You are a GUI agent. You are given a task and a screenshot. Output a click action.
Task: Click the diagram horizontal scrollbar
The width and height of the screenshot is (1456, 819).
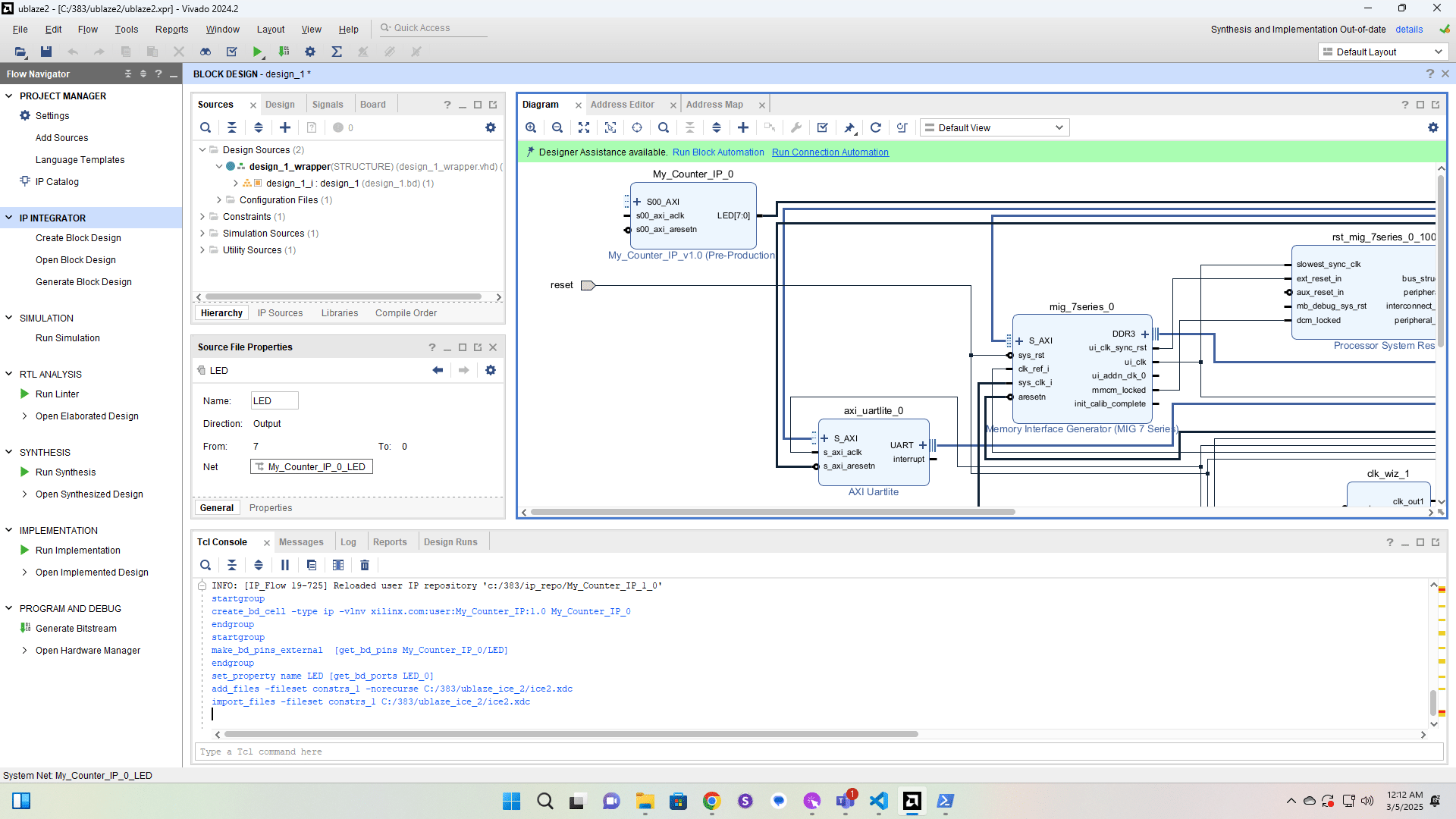click(772, 512)
